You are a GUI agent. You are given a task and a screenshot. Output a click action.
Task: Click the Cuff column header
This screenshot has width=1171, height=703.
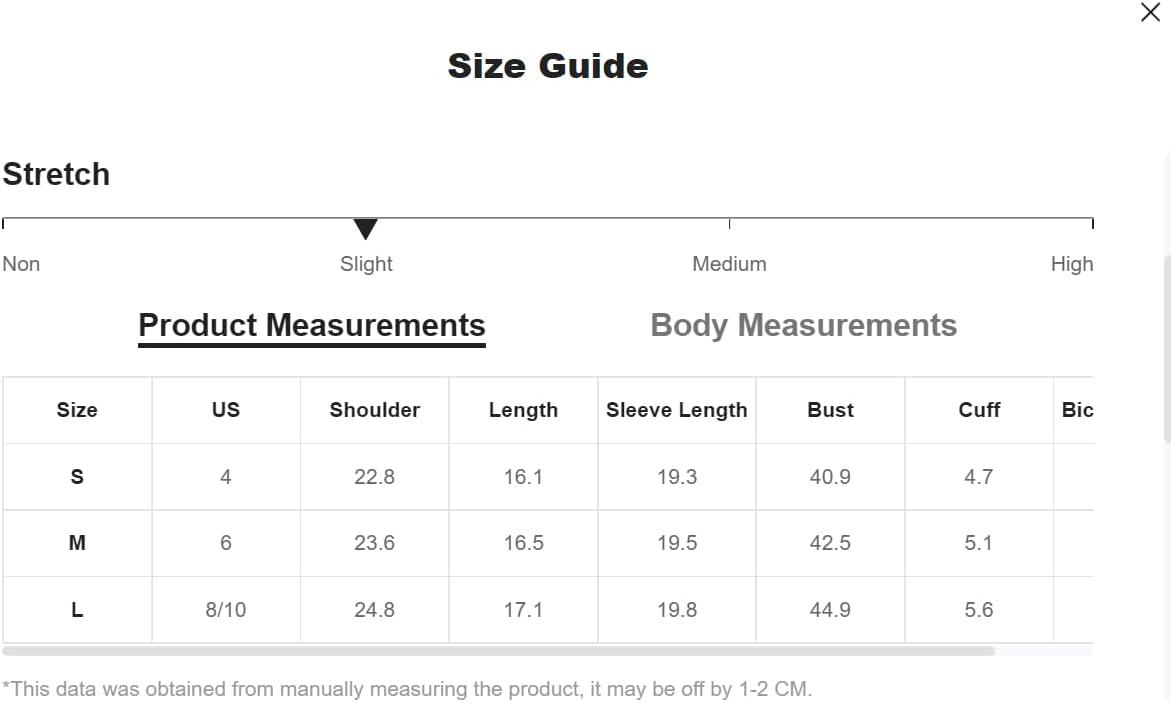[x=979, y=410]
